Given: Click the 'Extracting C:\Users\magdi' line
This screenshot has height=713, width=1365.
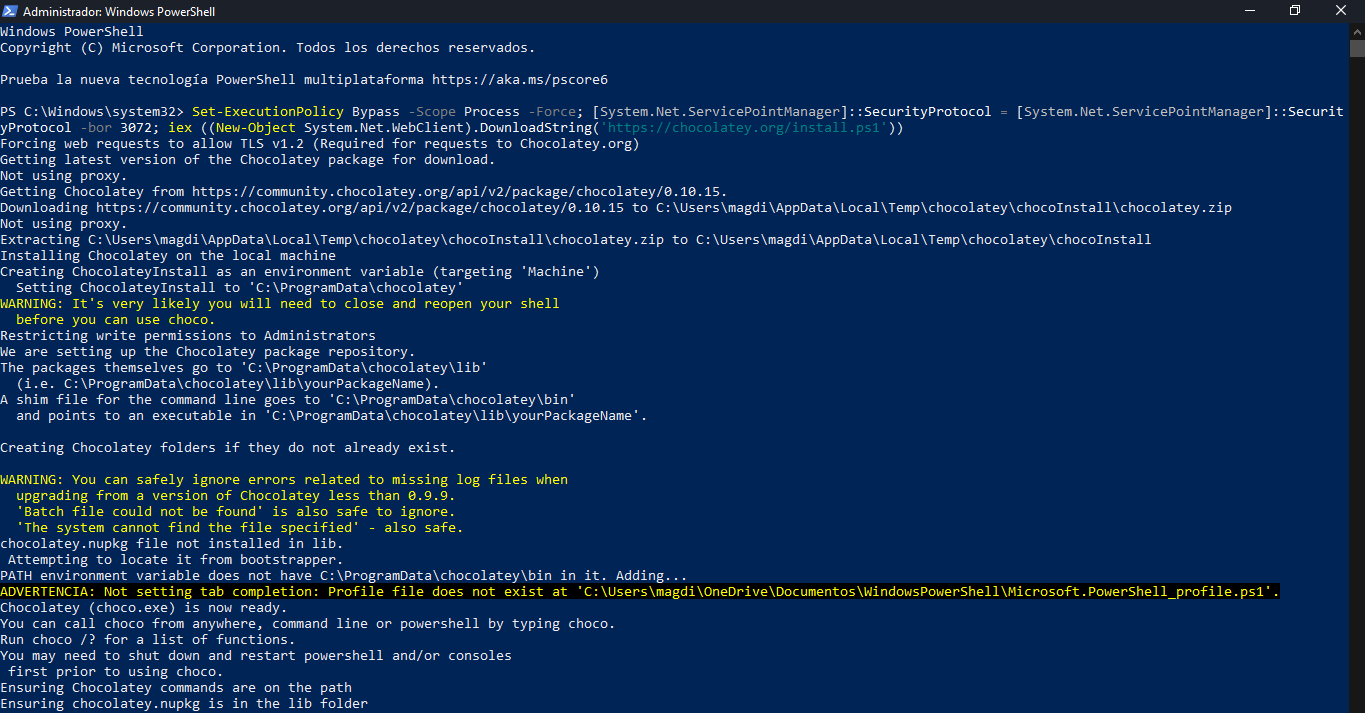Looking at the screenshot, I should coord(576,240).
